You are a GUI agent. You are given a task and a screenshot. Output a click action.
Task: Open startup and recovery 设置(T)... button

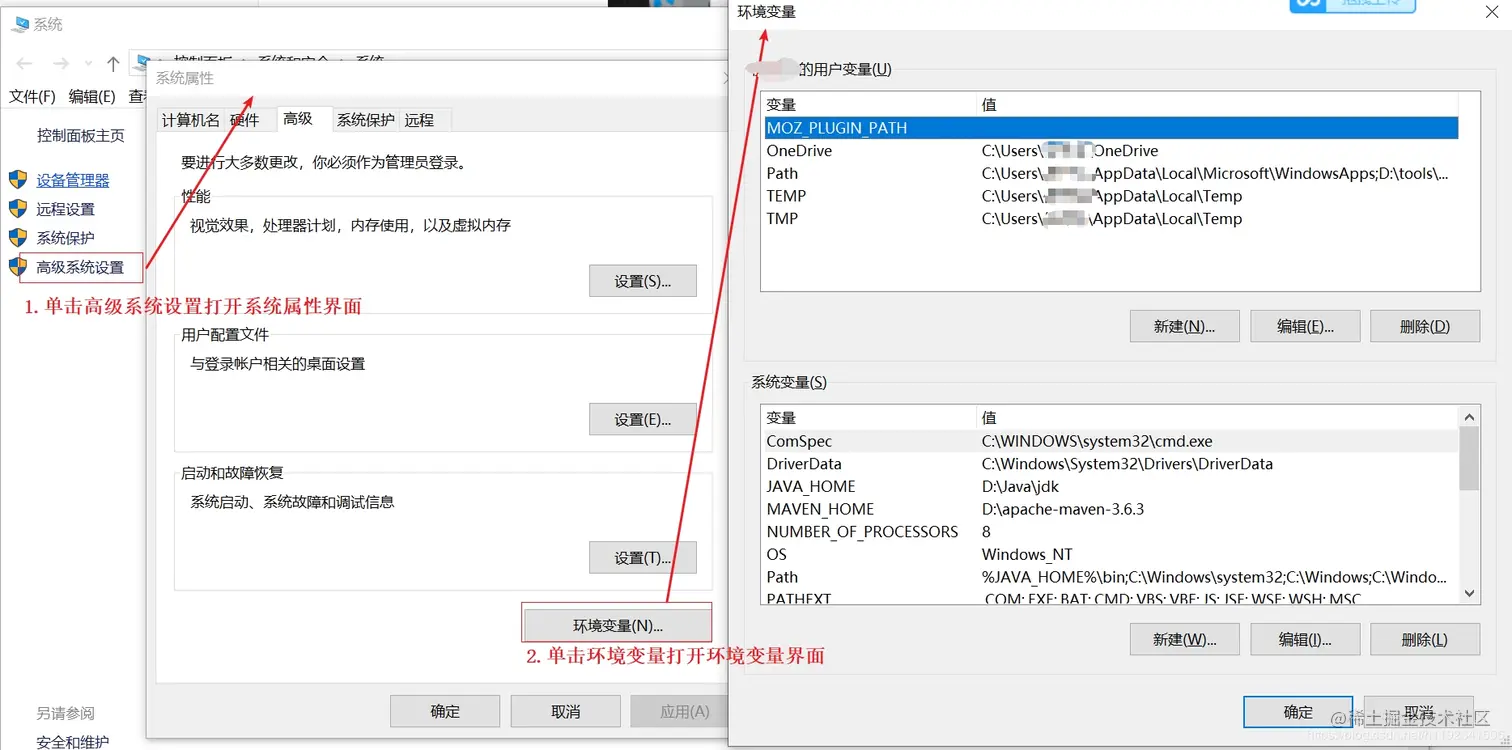point(642,558)
